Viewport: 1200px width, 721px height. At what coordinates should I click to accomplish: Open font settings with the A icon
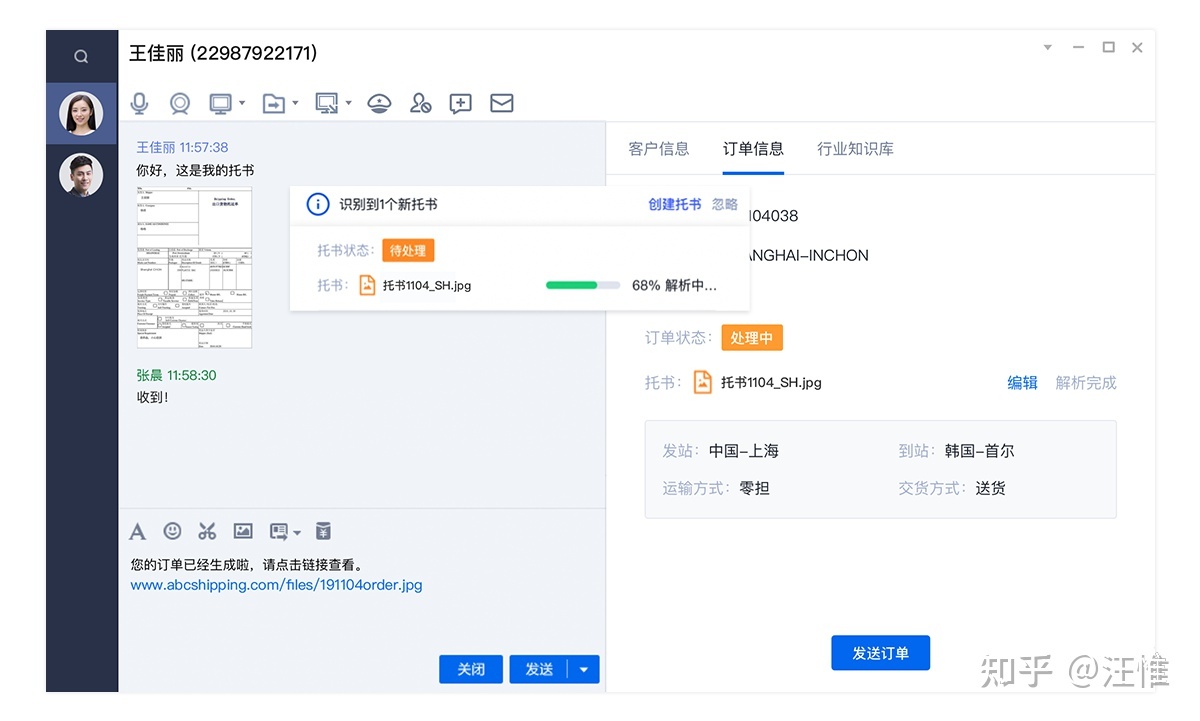coord(137,531)
